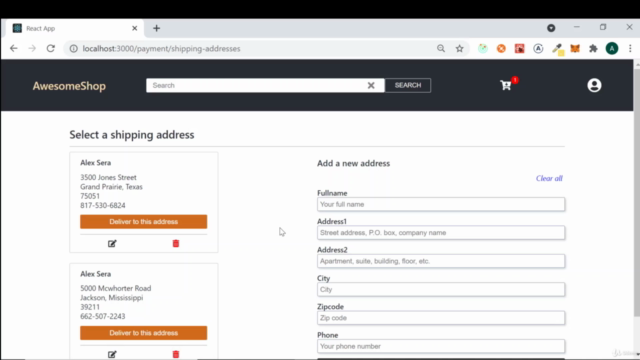
Task: Click the red square extension icon
Action: click(x=520, y=49)
